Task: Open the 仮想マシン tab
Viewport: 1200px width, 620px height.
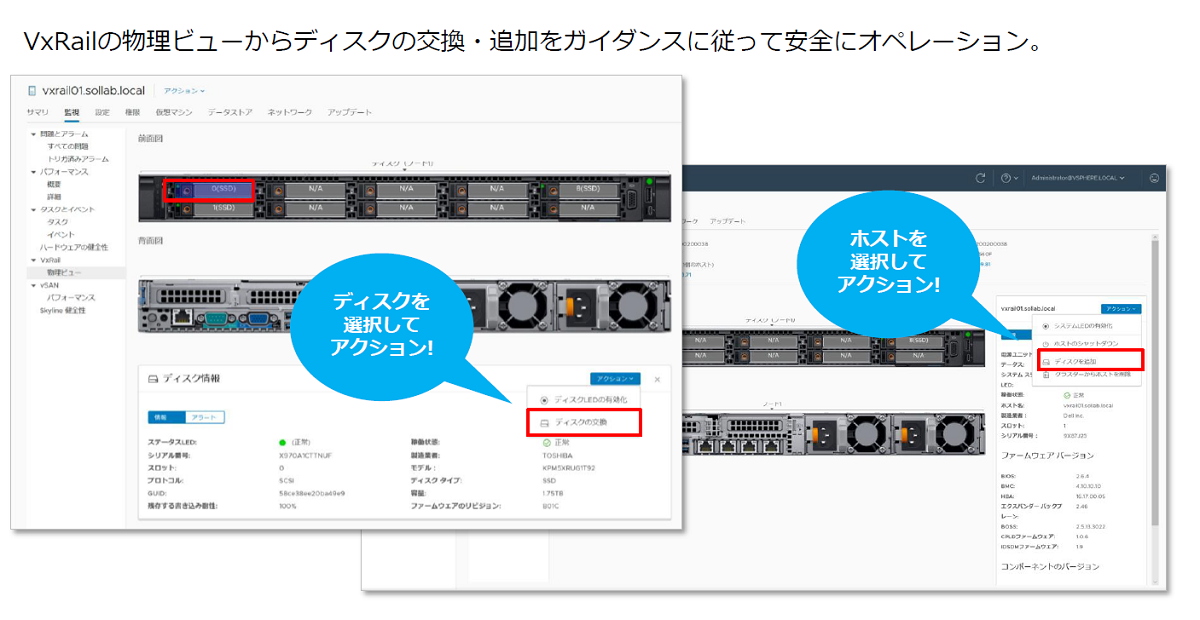Action: (x=174, y=112)
